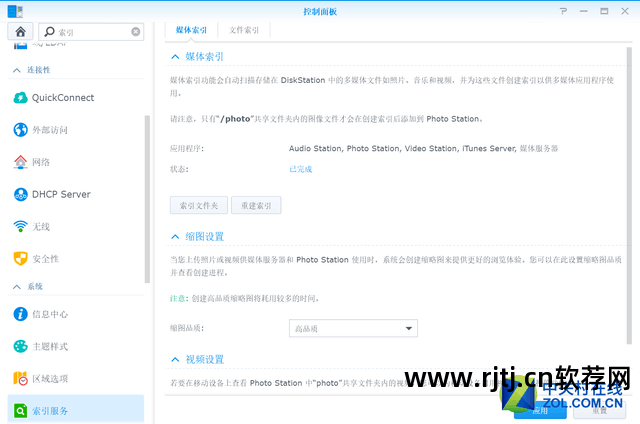Collapse the 连接性 sidebar group

pyautogui.click(x=17, y=70)
